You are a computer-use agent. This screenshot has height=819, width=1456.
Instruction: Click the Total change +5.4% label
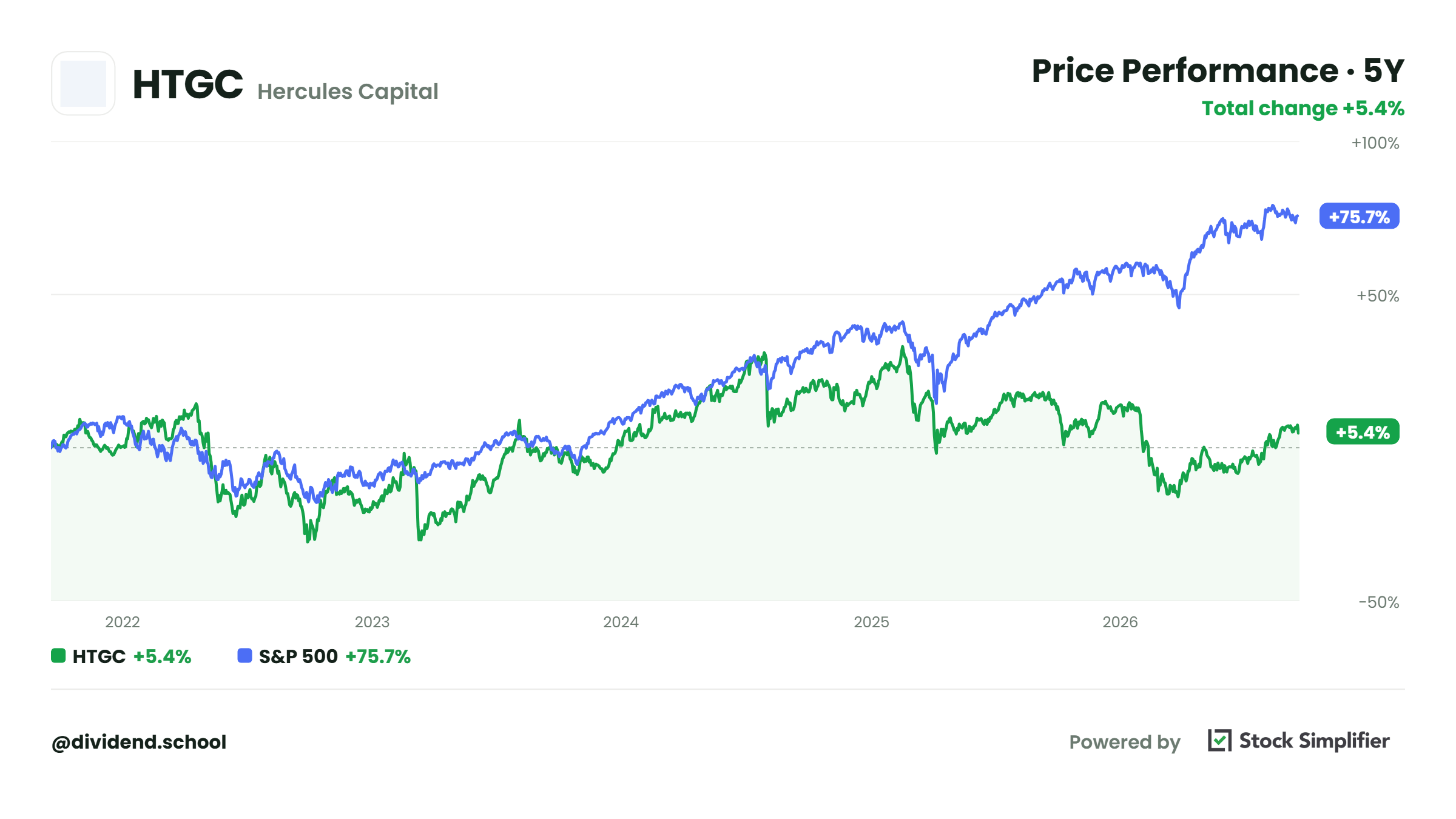(x=1303, y=109)
